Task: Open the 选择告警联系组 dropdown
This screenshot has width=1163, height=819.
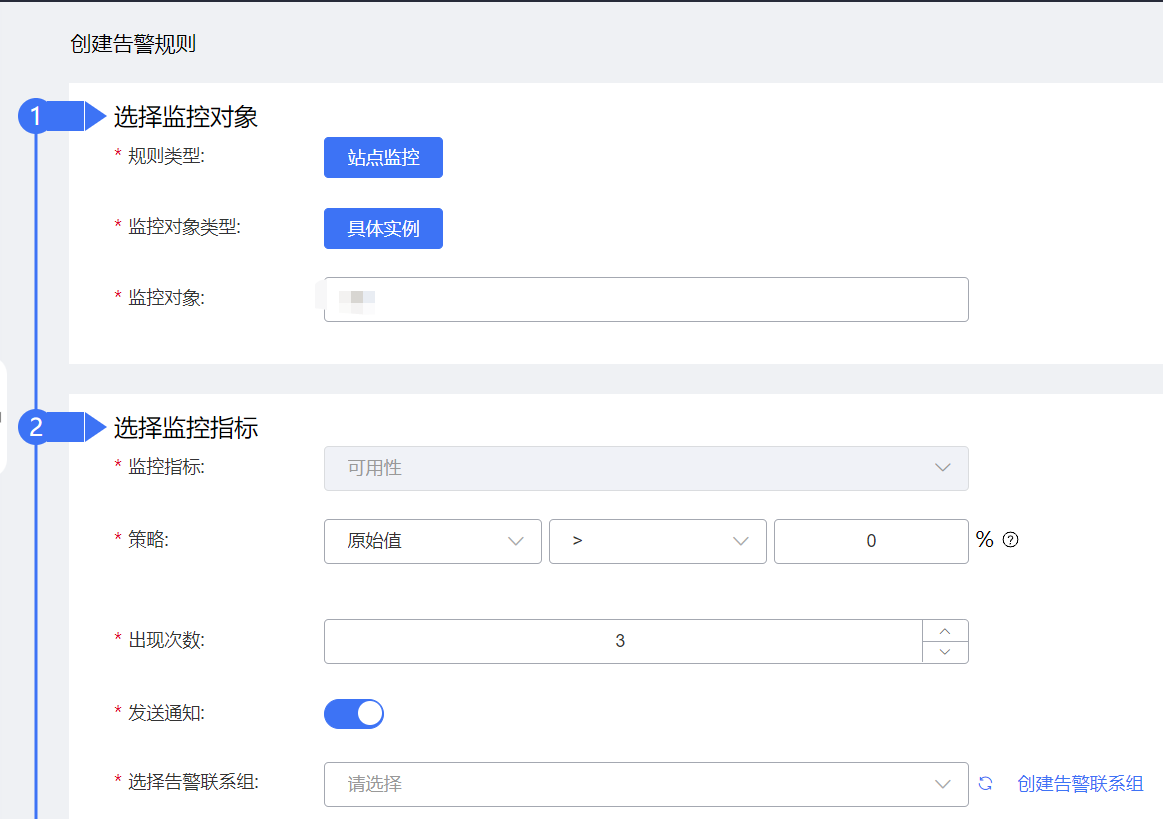Action: point(646,784)
